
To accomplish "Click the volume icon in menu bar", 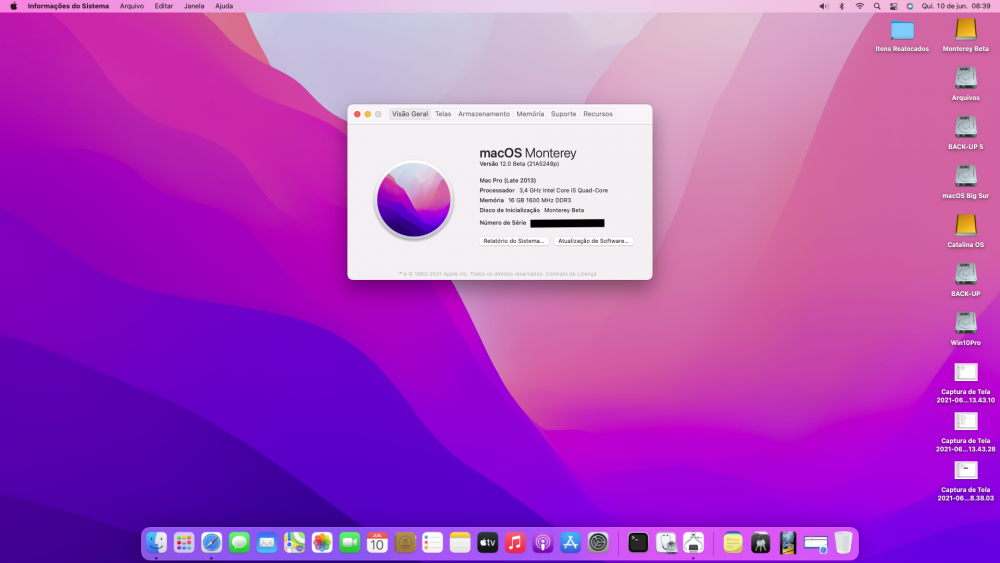I will tap(823, 6).
